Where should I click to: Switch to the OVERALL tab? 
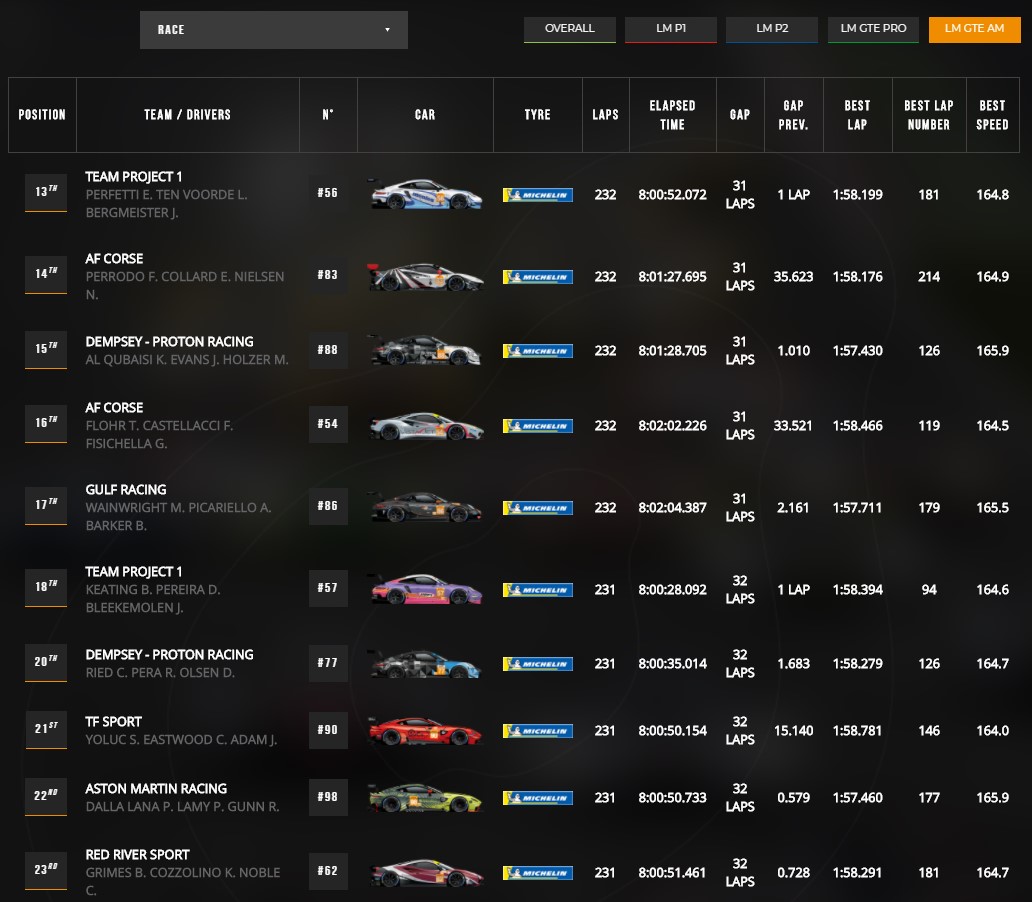coord(570,30)
